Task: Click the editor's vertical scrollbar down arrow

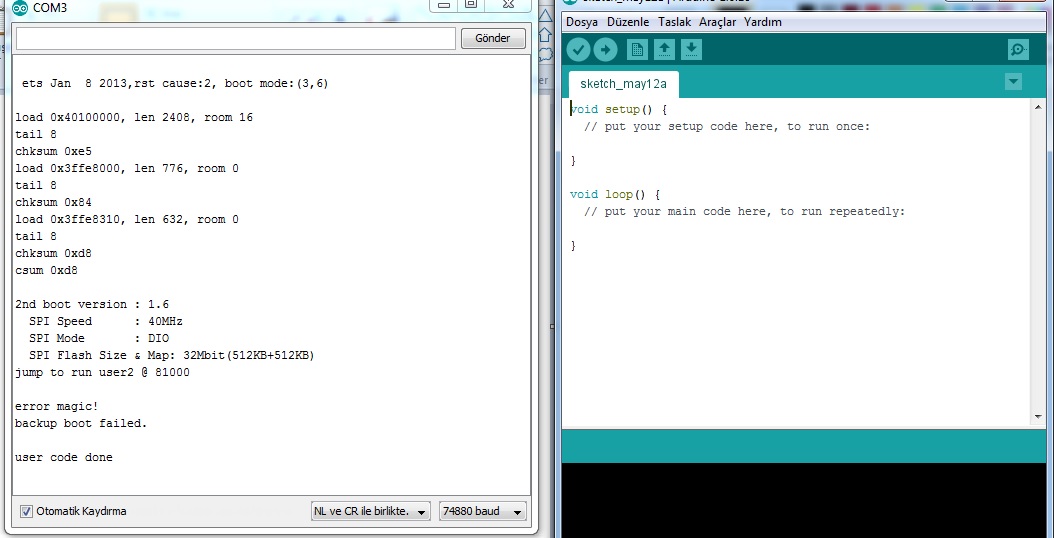Action: click(1038, 416)
